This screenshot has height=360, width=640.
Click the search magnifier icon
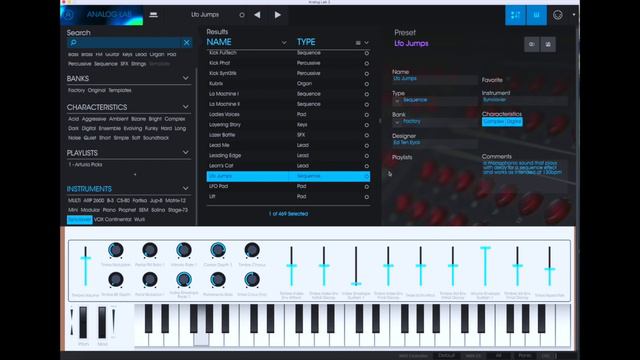click(73, 42)
